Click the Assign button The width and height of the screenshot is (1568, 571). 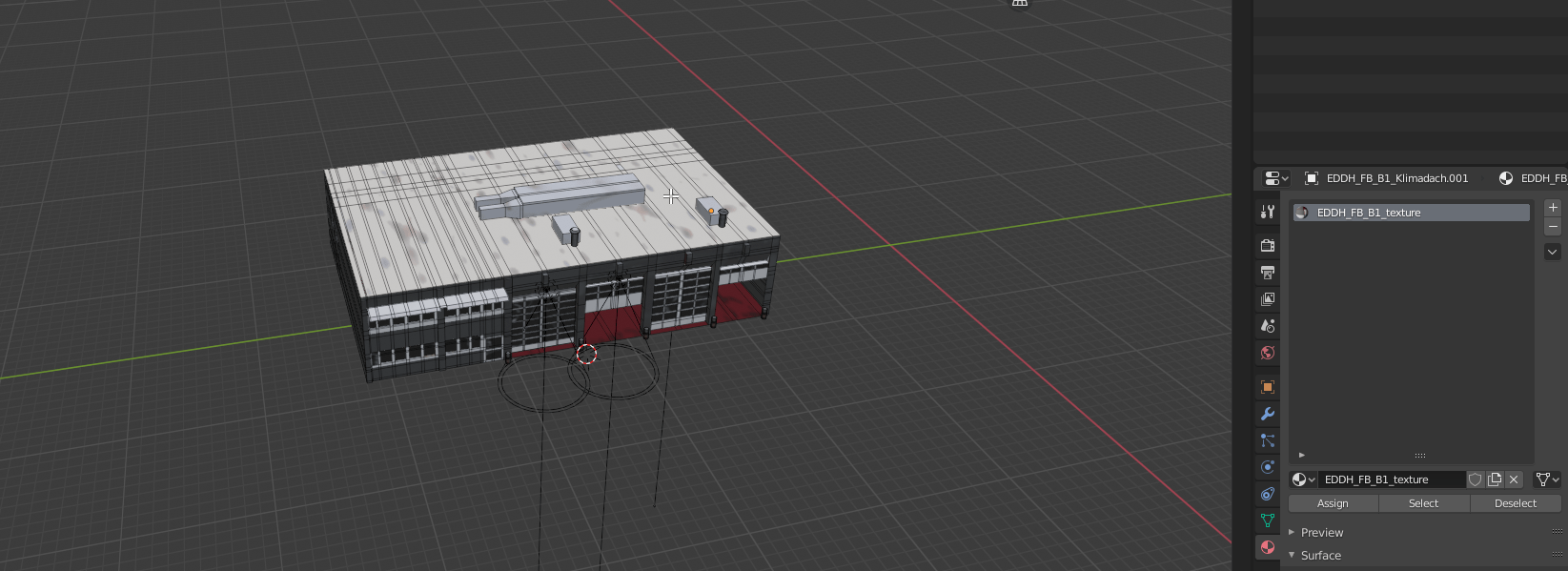point(1333,503)
